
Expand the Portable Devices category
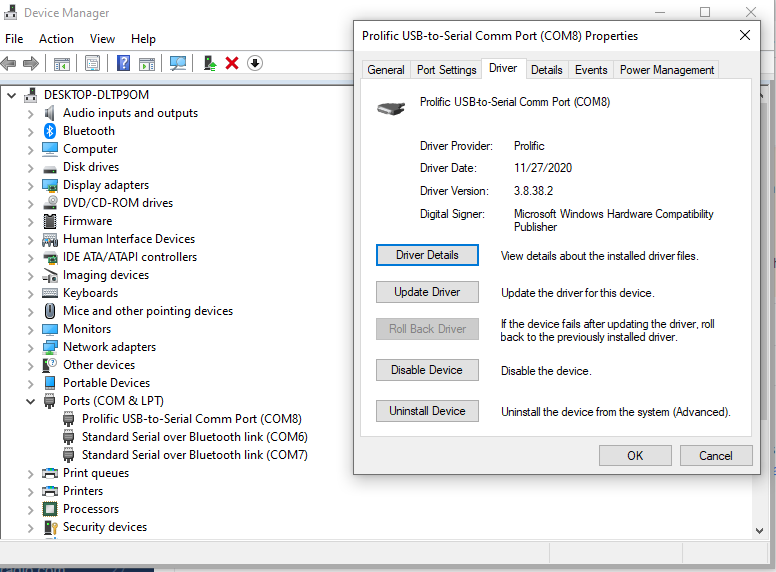click(31, 383)
